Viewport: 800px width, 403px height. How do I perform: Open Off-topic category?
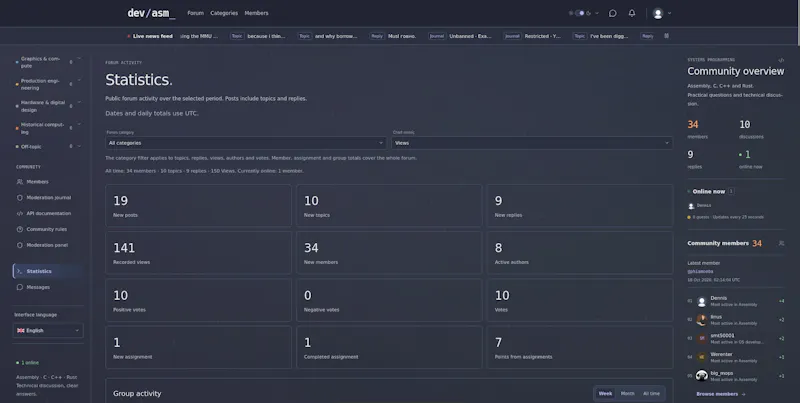pos(31,147)
